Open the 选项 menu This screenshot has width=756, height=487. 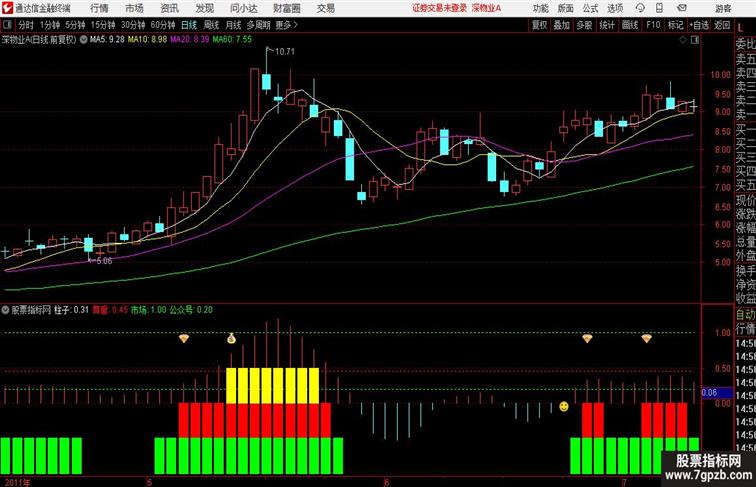click(x=615, y=8)
